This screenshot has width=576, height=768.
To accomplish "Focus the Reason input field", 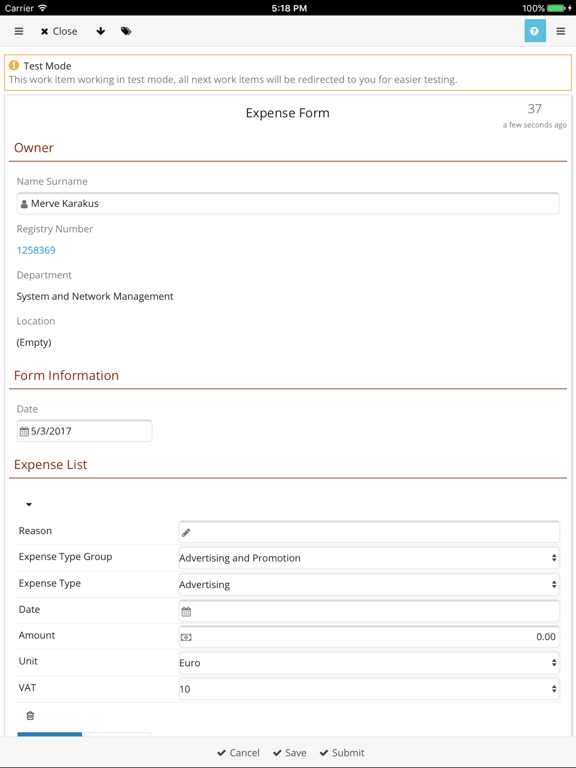I will (369, 532).
